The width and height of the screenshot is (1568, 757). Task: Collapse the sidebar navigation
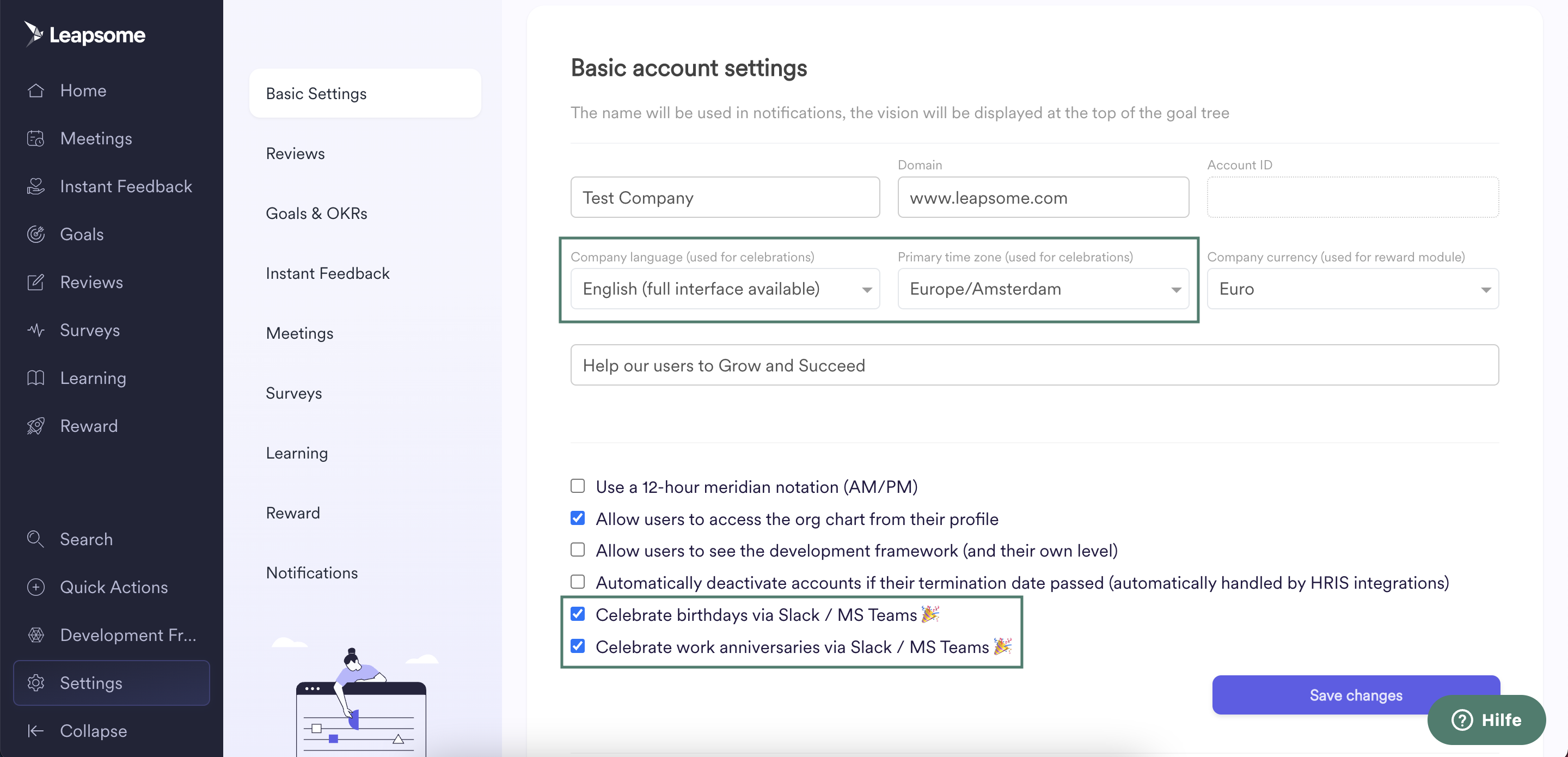tap(93, 731)
